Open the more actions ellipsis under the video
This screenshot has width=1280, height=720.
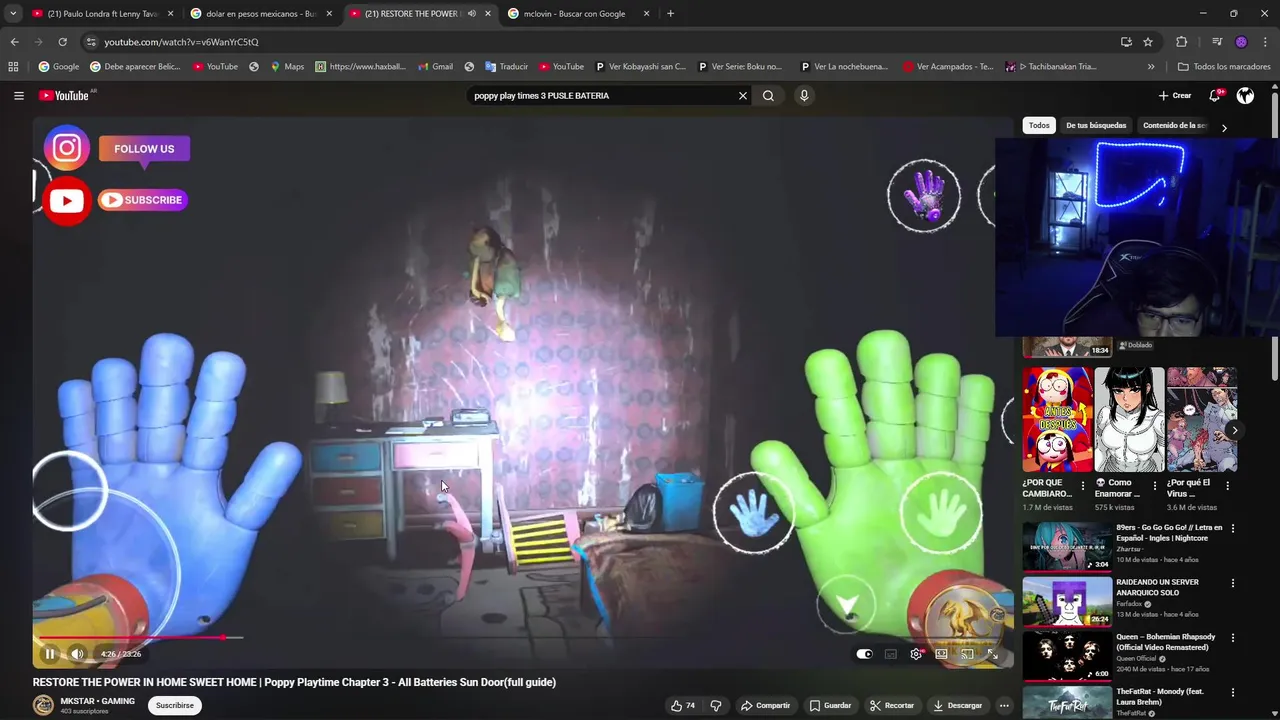click(x=1004, y=705)
